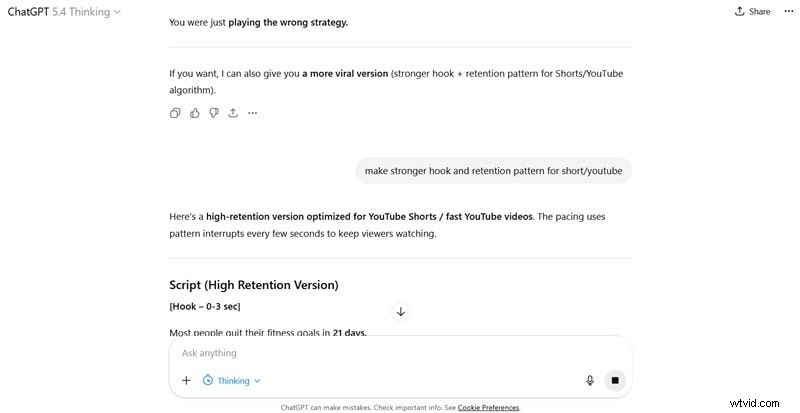Click the user message about stronger hook
This screenshot has width=800, height=413.
pos(493,171)
